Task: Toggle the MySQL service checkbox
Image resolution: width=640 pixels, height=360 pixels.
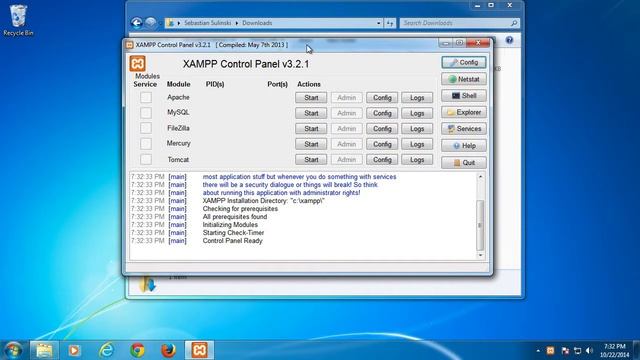Action: click(146, 113)
